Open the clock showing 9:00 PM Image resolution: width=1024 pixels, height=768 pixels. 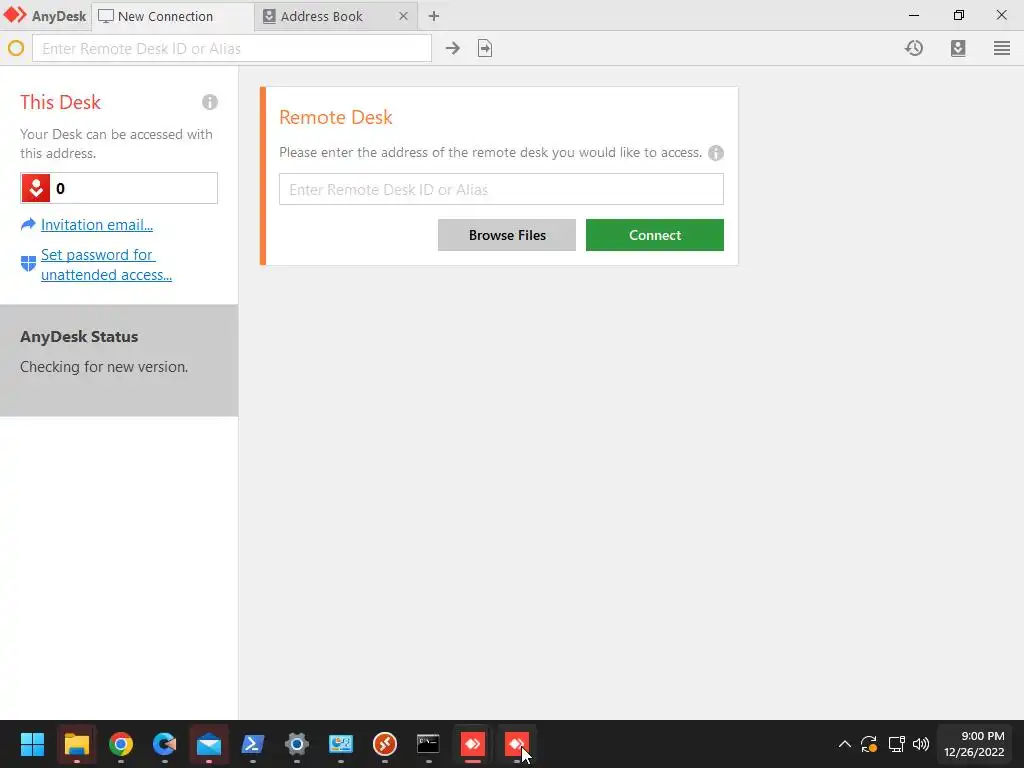pos(974,744)
